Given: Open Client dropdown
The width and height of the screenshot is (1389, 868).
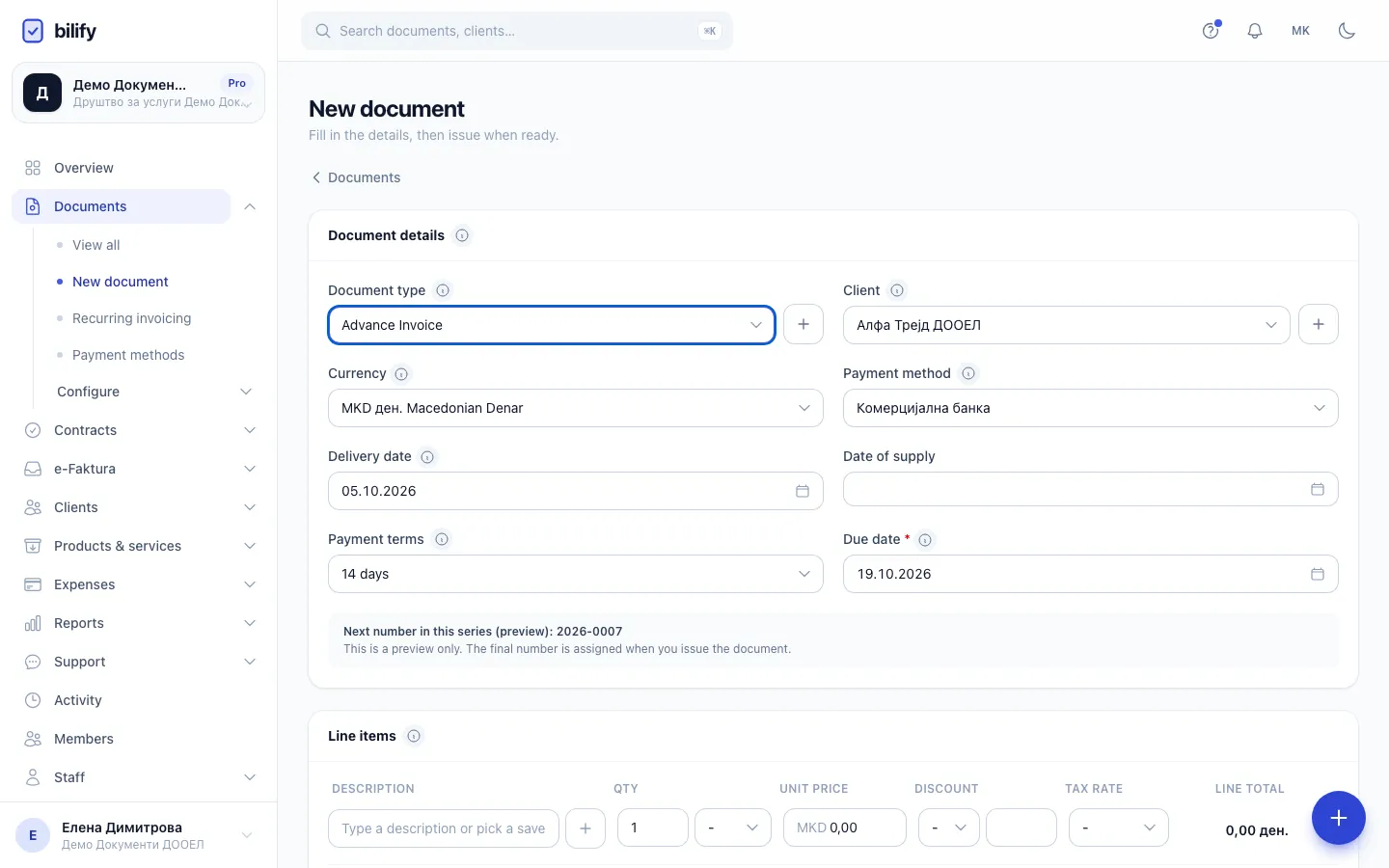Looking at the screenshot, I should point(1067,325).
